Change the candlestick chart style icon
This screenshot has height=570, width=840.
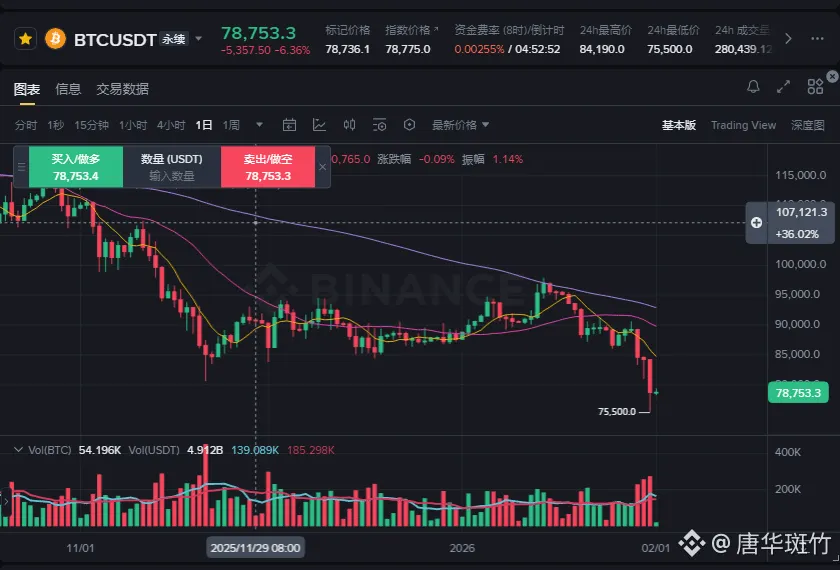[350, 125]
